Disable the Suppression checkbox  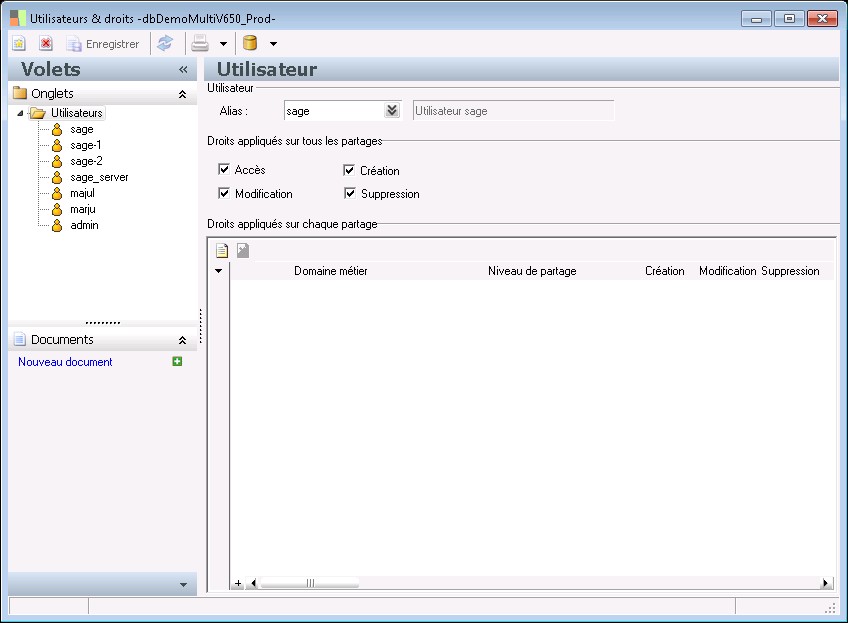(349, 193)
